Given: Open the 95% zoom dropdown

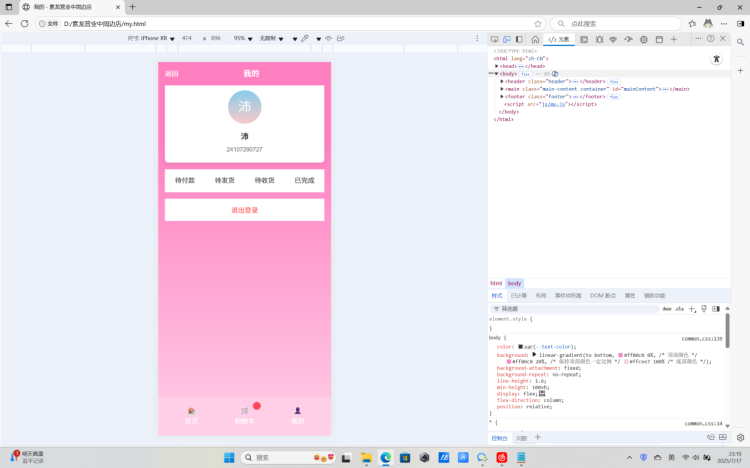Looking at the screenshot, I should click(x=243, y=38).
